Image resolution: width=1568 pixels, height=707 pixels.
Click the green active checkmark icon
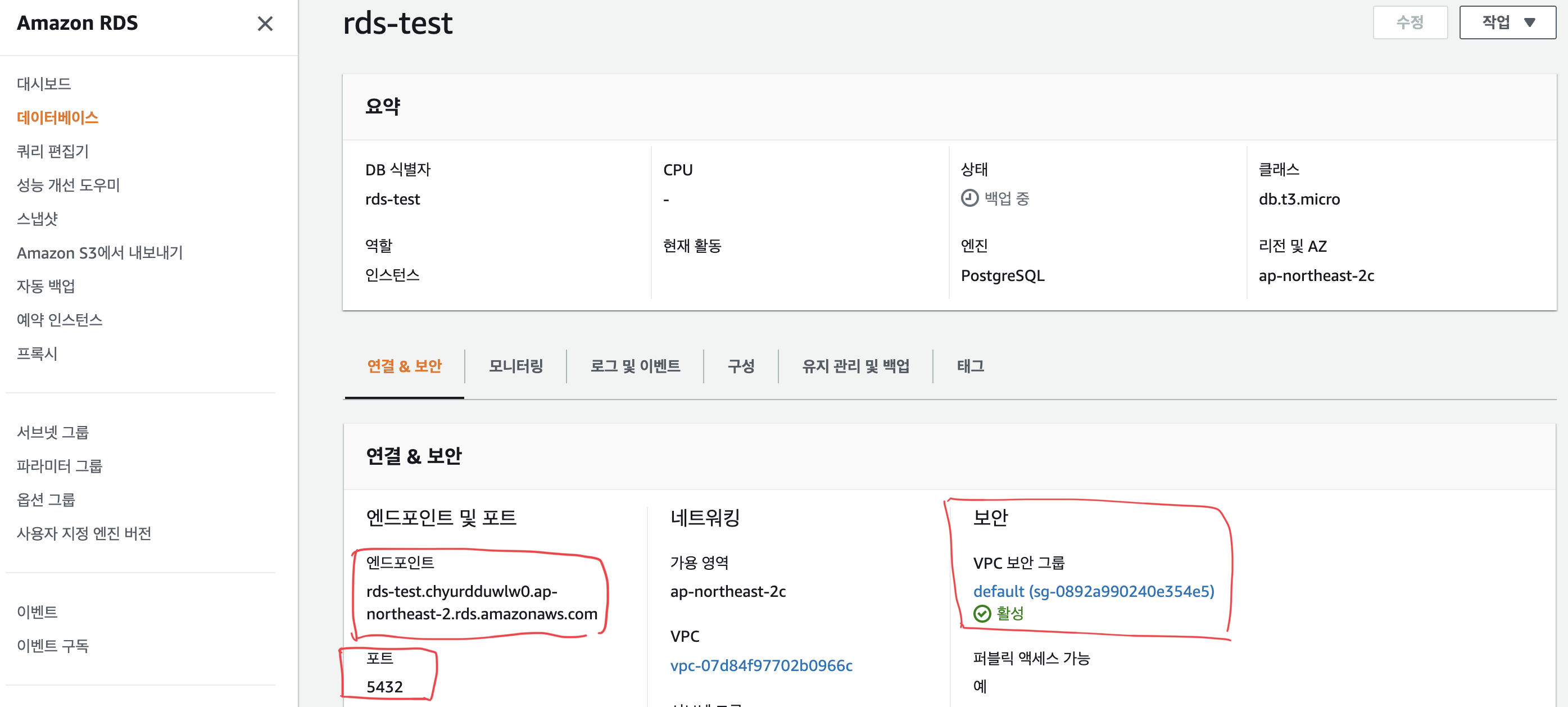click(982, 613)
